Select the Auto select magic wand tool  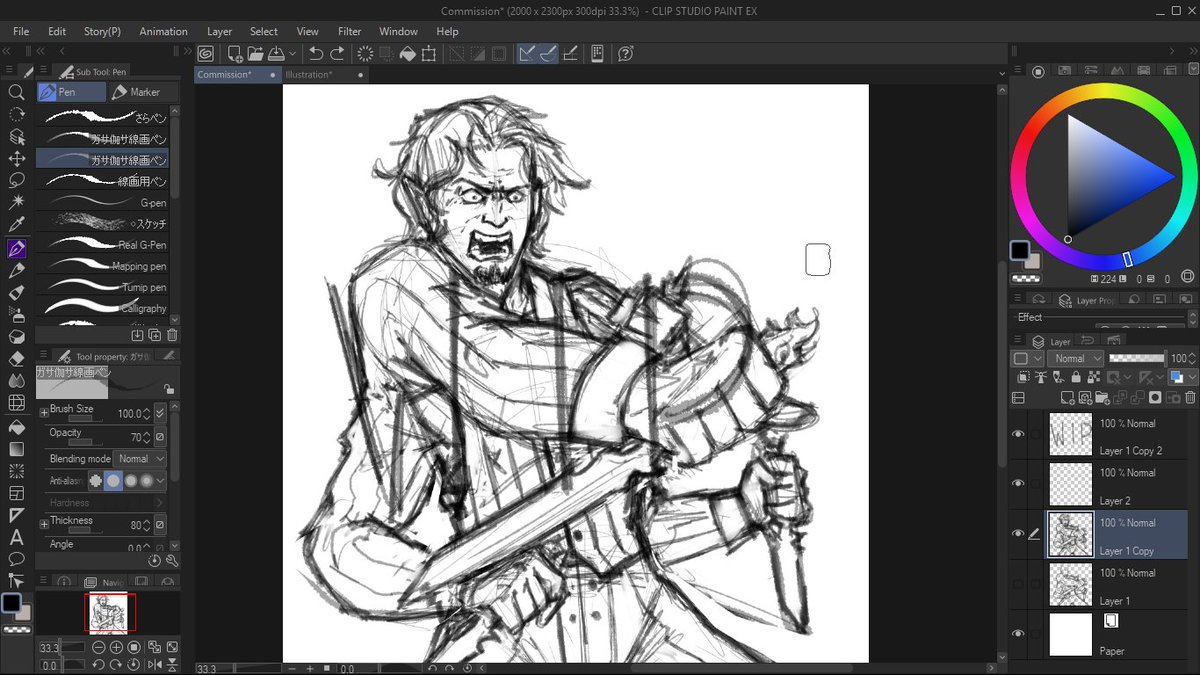coord(16,202)
